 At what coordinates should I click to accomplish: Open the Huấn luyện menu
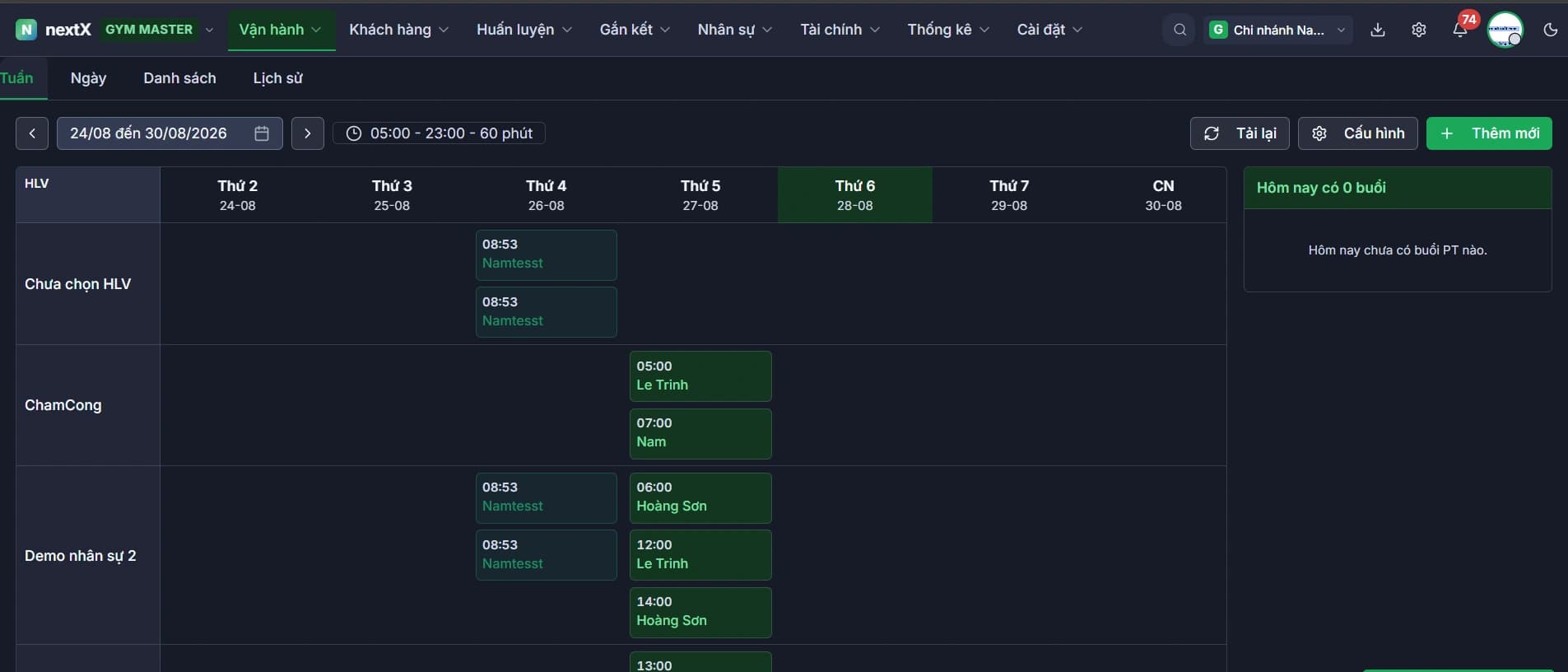pos(524,30)
